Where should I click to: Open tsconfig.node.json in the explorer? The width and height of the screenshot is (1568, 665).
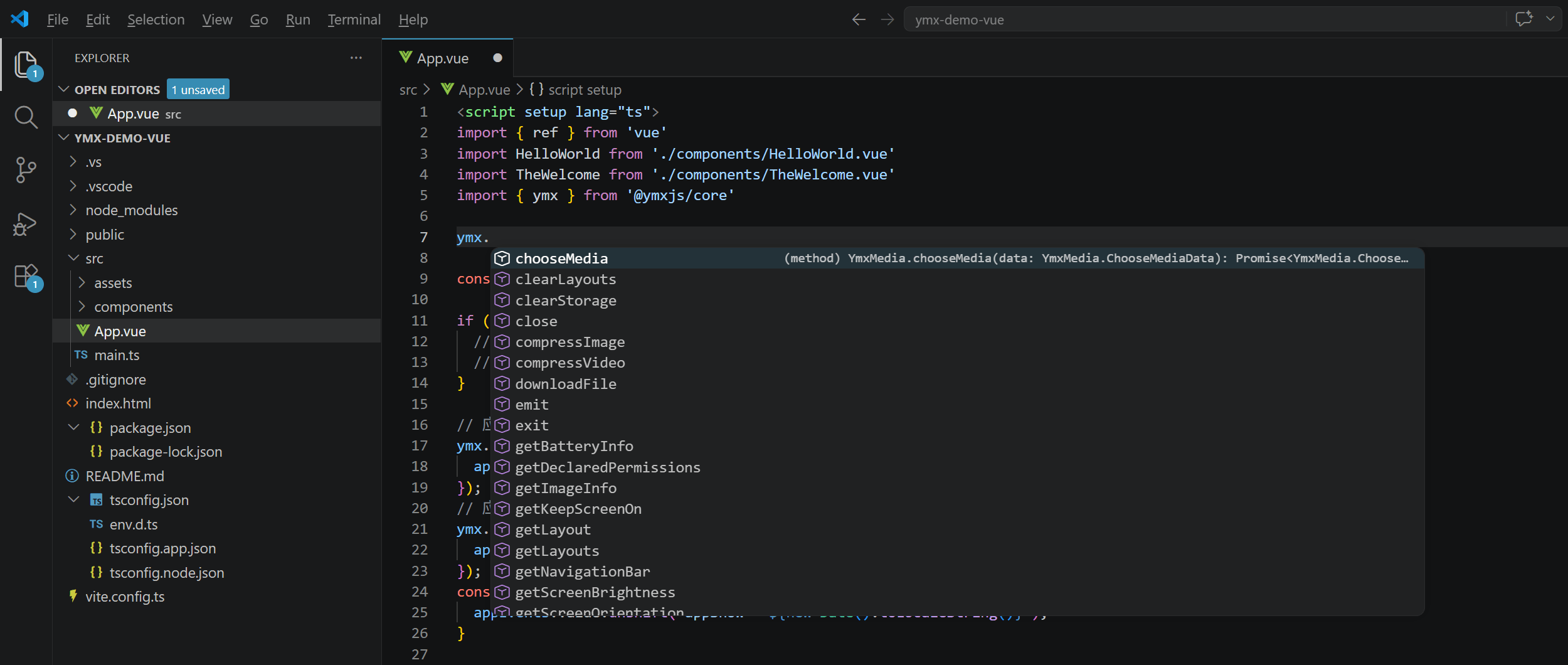pyautogui.click(x=217, y=573)
